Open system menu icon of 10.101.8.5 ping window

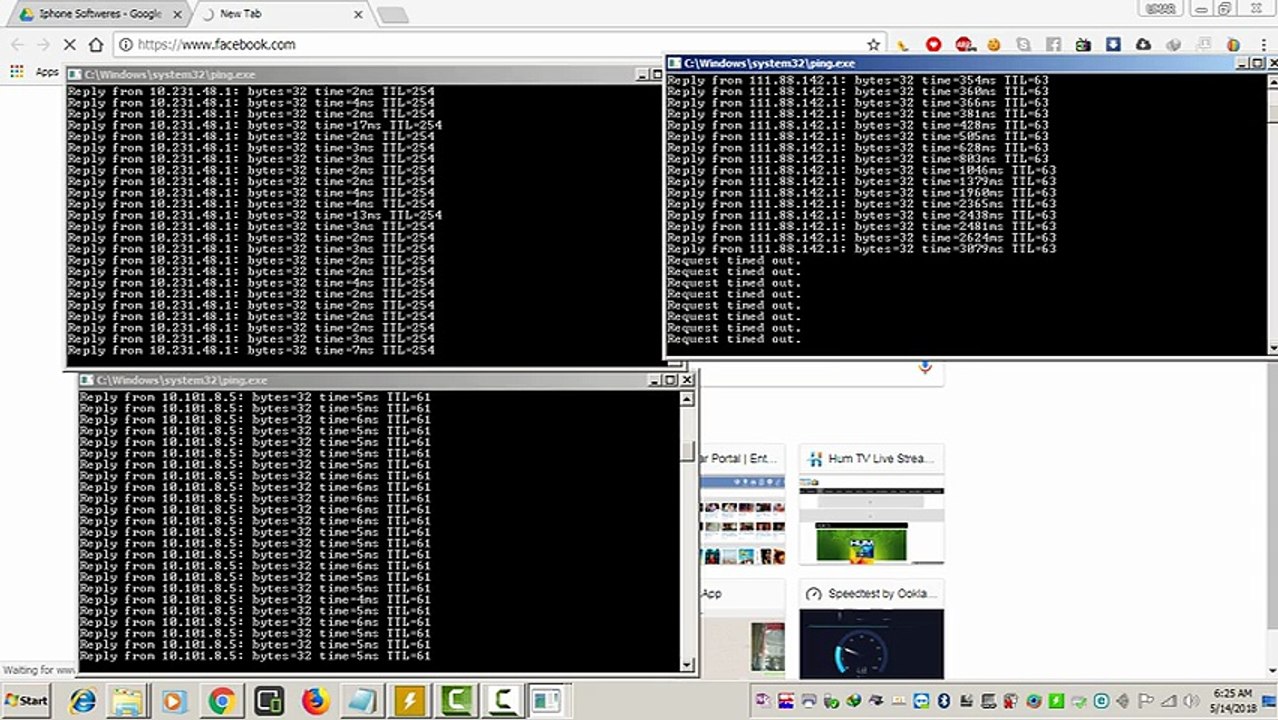click(x=87, y=380)
